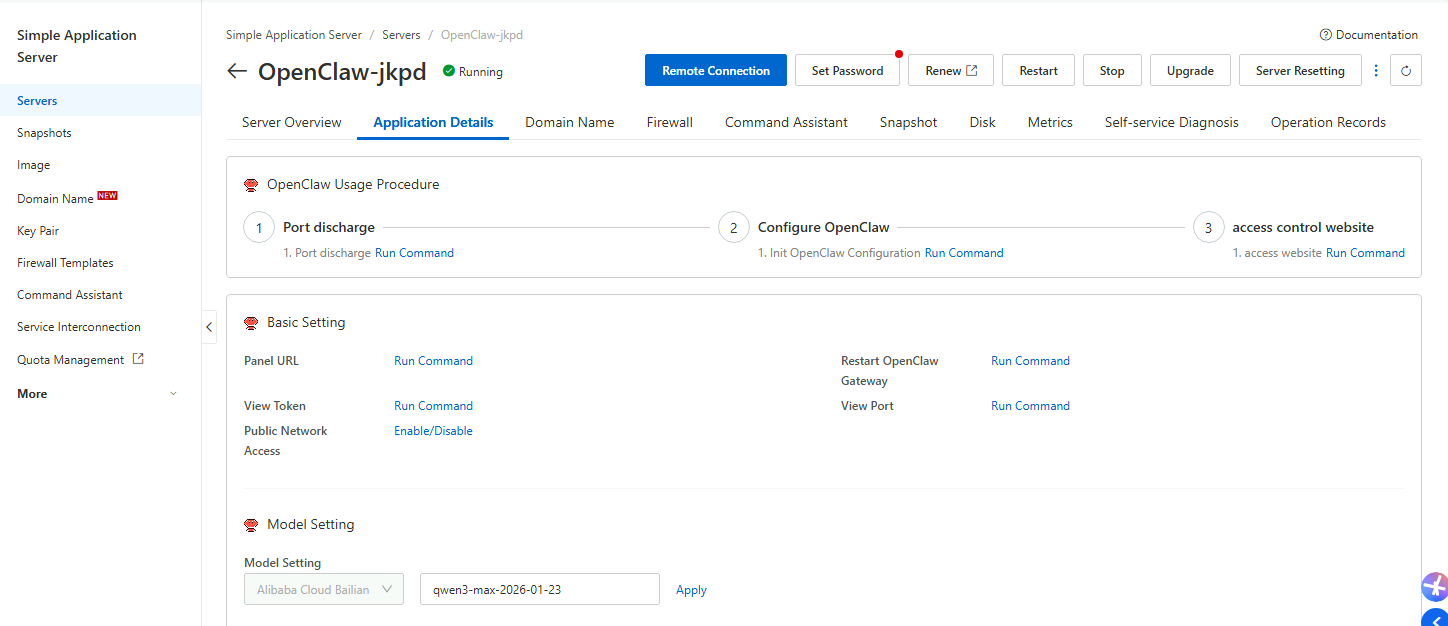The image size is (1448, 626).
Task: Switch to the Firewall tab
Action: click(669, 122)
